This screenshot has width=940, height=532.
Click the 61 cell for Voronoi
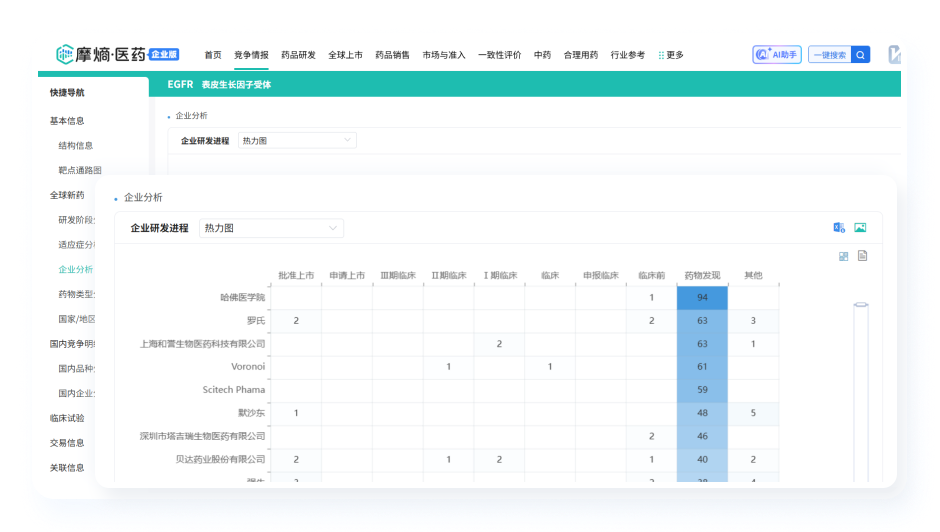tap(702, 366)
